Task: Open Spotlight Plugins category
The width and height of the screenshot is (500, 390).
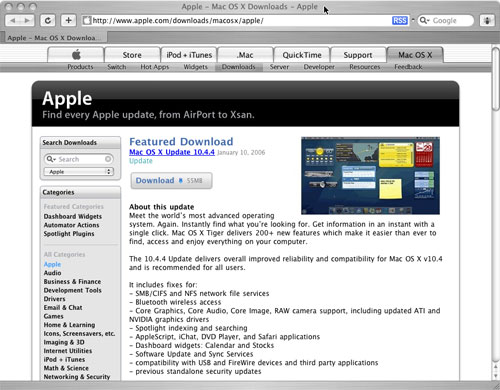Action: click(69, 234)
